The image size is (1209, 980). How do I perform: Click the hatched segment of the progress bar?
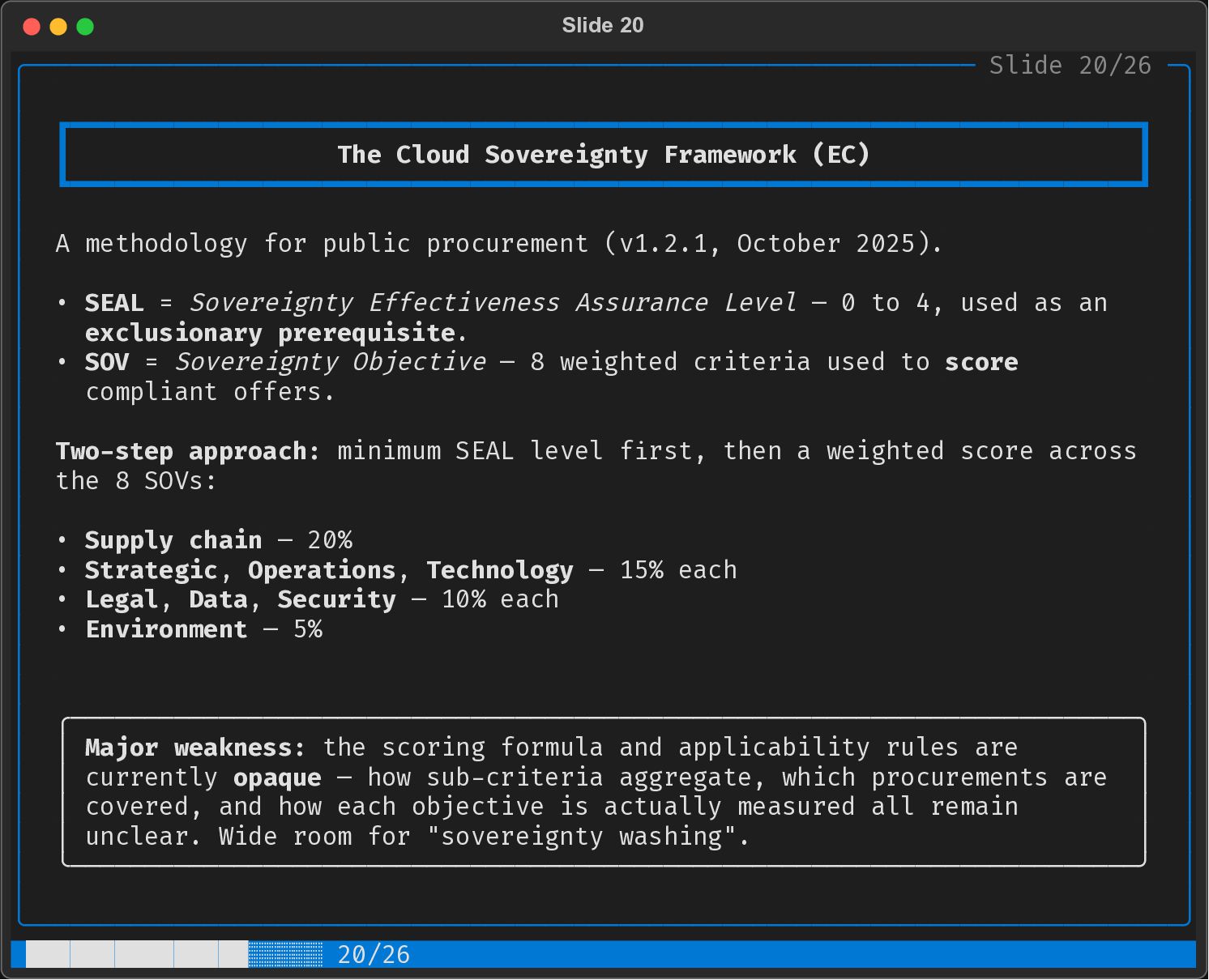[x=285, y=954]
